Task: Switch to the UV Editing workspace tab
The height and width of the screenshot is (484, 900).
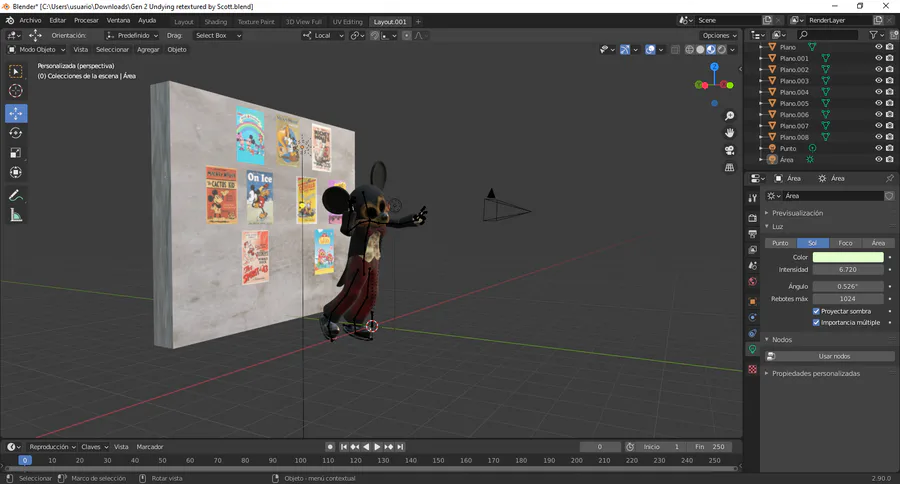Action: 348,22
